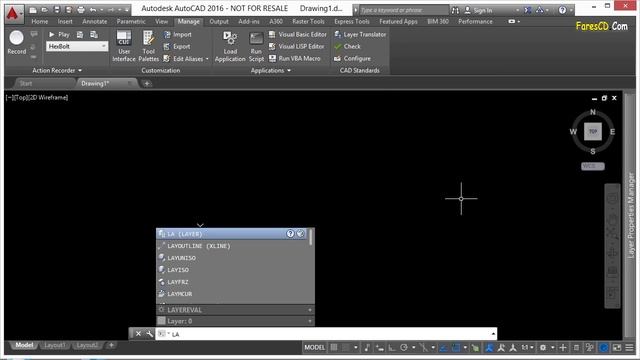Open Visual LISP Editor

click(297, 47)
